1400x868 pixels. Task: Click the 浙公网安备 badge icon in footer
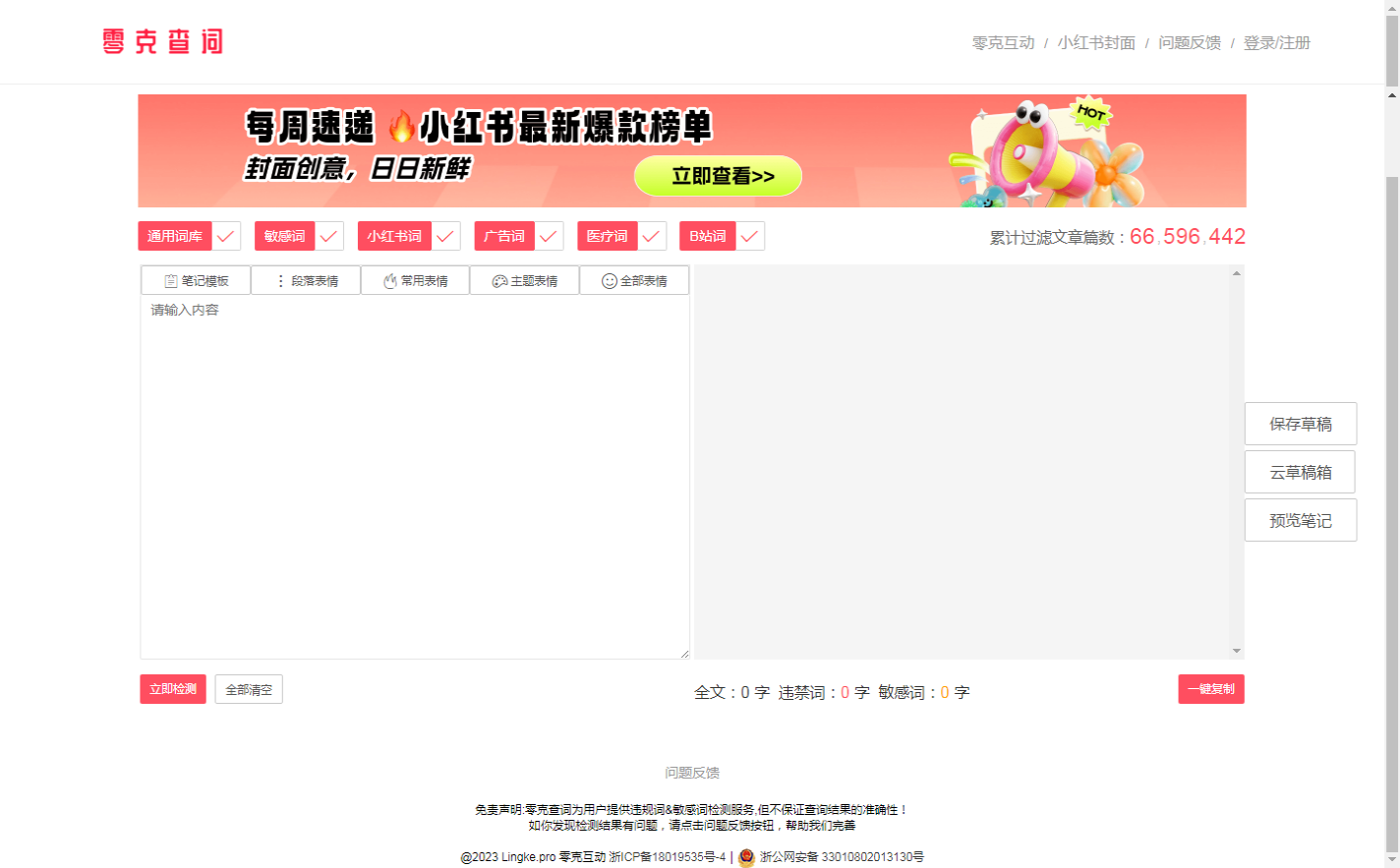pos(743,856)
